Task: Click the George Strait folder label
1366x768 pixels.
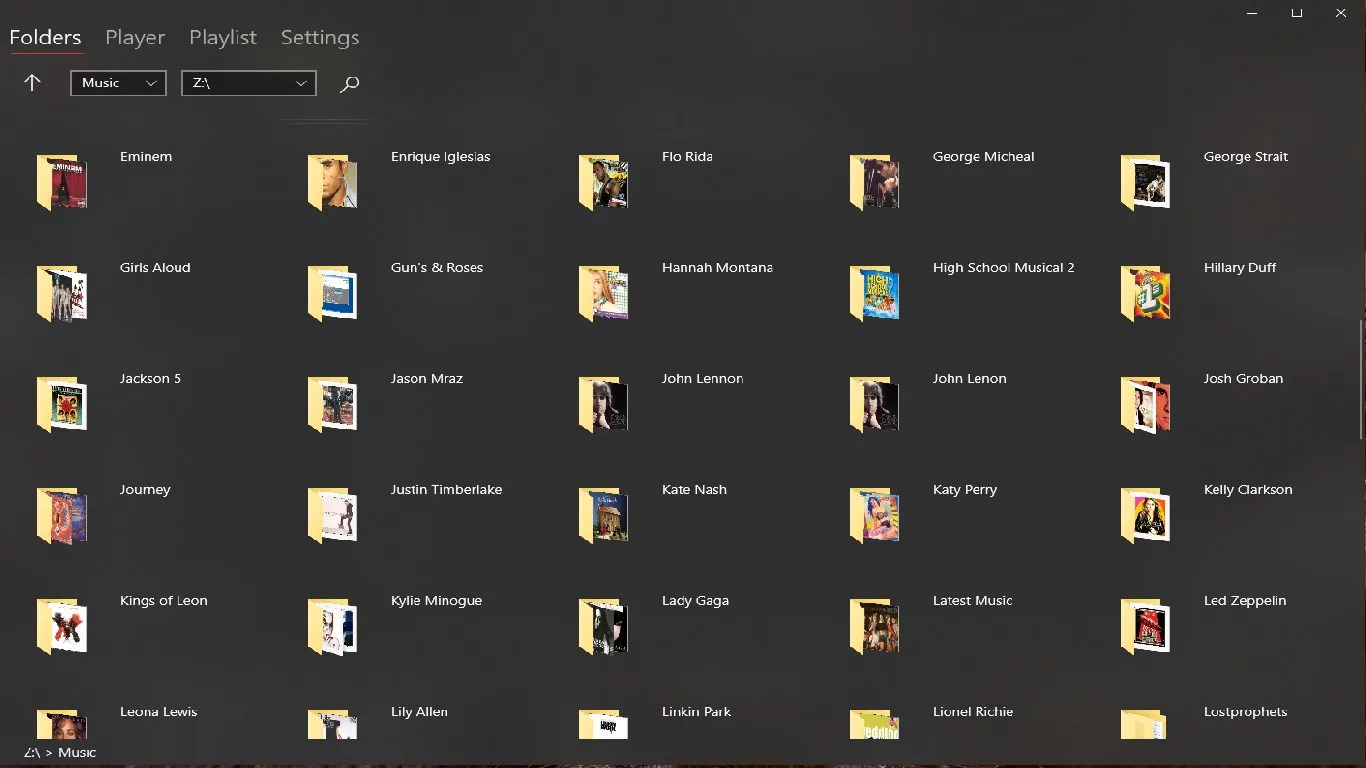Action: point(1246,157)
